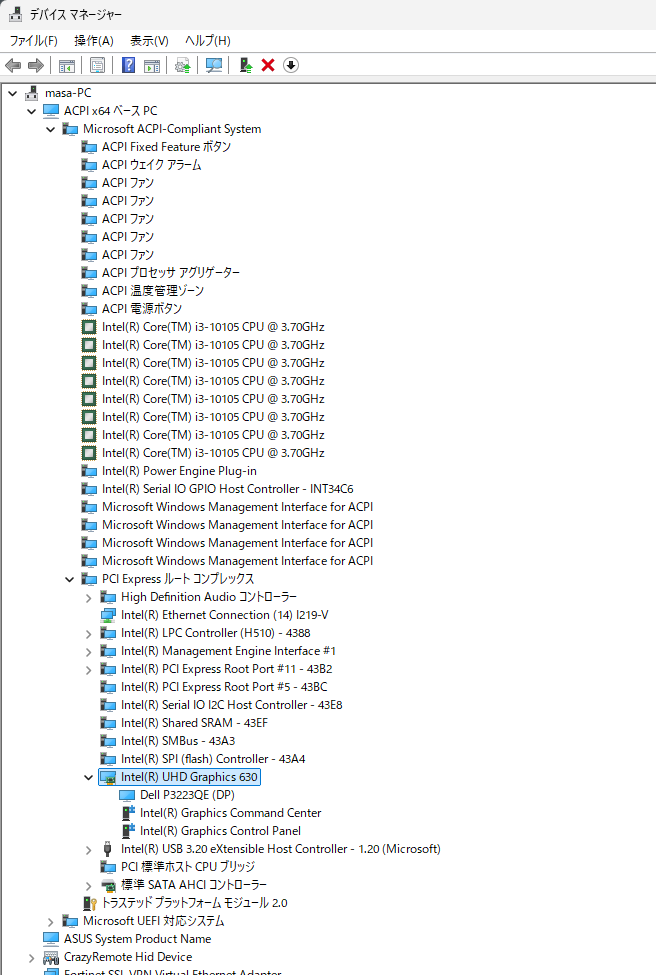Select PCI Express Root Port #5 - 43BC
The image size is (656, 975).
tap(224, 687)
